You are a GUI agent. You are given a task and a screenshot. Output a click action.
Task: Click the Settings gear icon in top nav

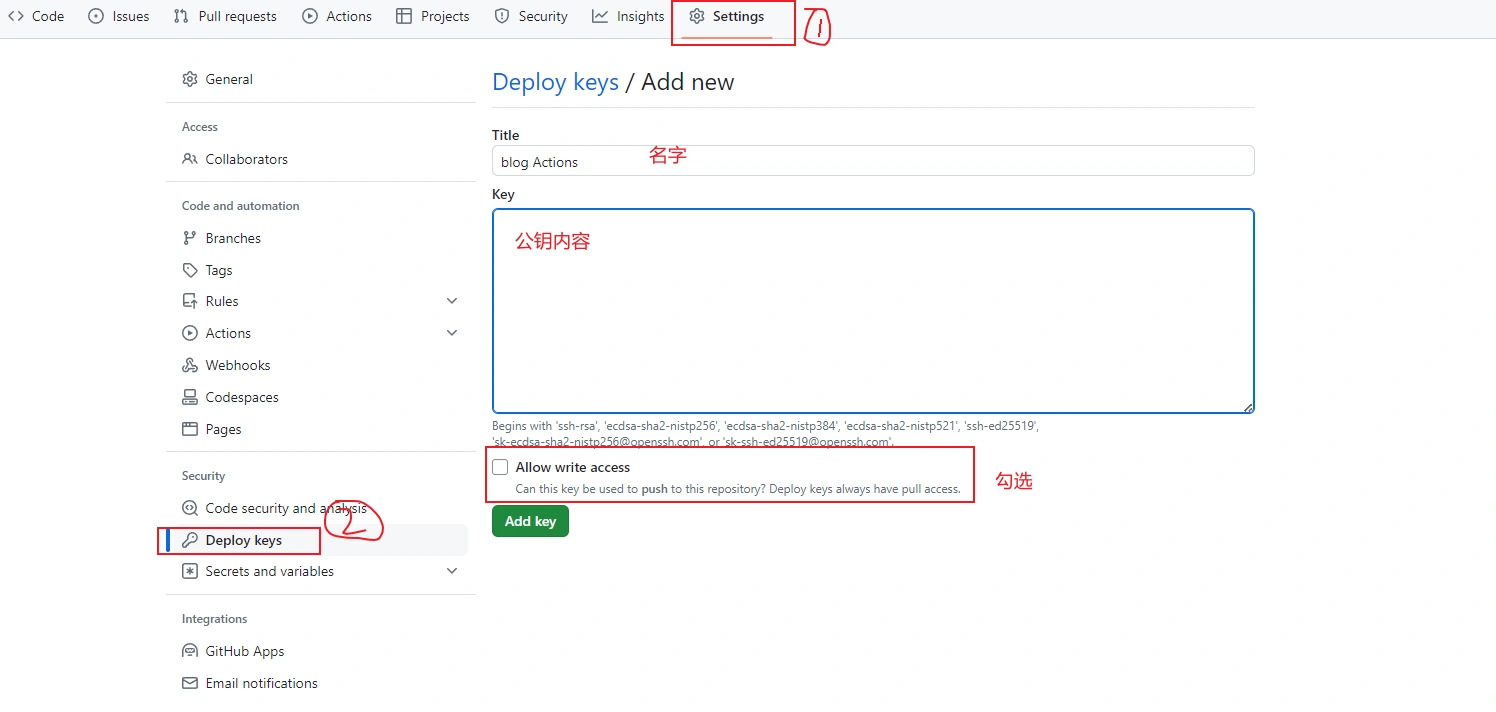[x=697, y=16]
